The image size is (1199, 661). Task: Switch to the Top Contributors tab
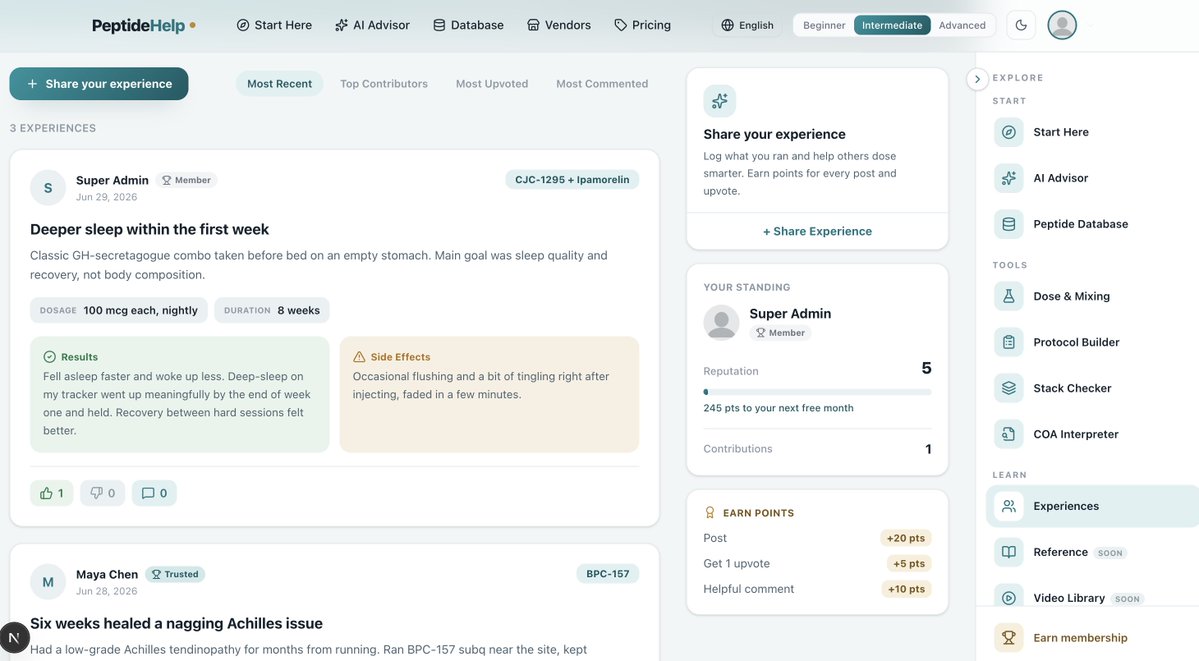(384, 83)
